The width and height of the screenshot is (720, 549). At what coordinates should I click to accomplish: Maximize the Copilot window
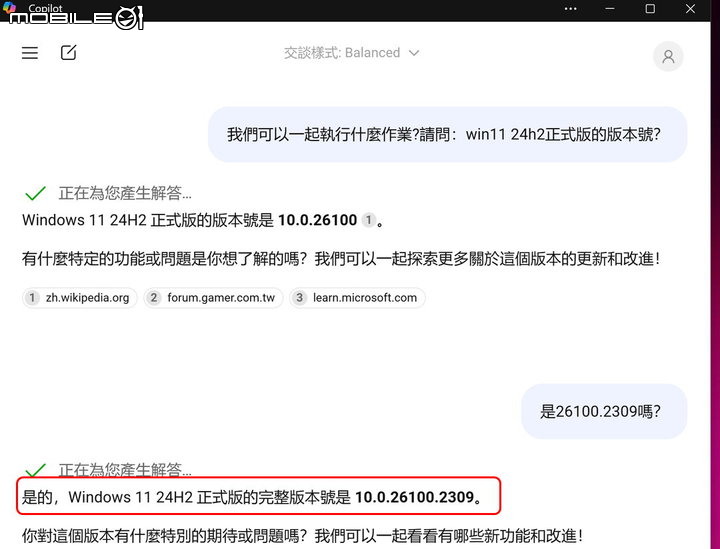pos(650,9)
